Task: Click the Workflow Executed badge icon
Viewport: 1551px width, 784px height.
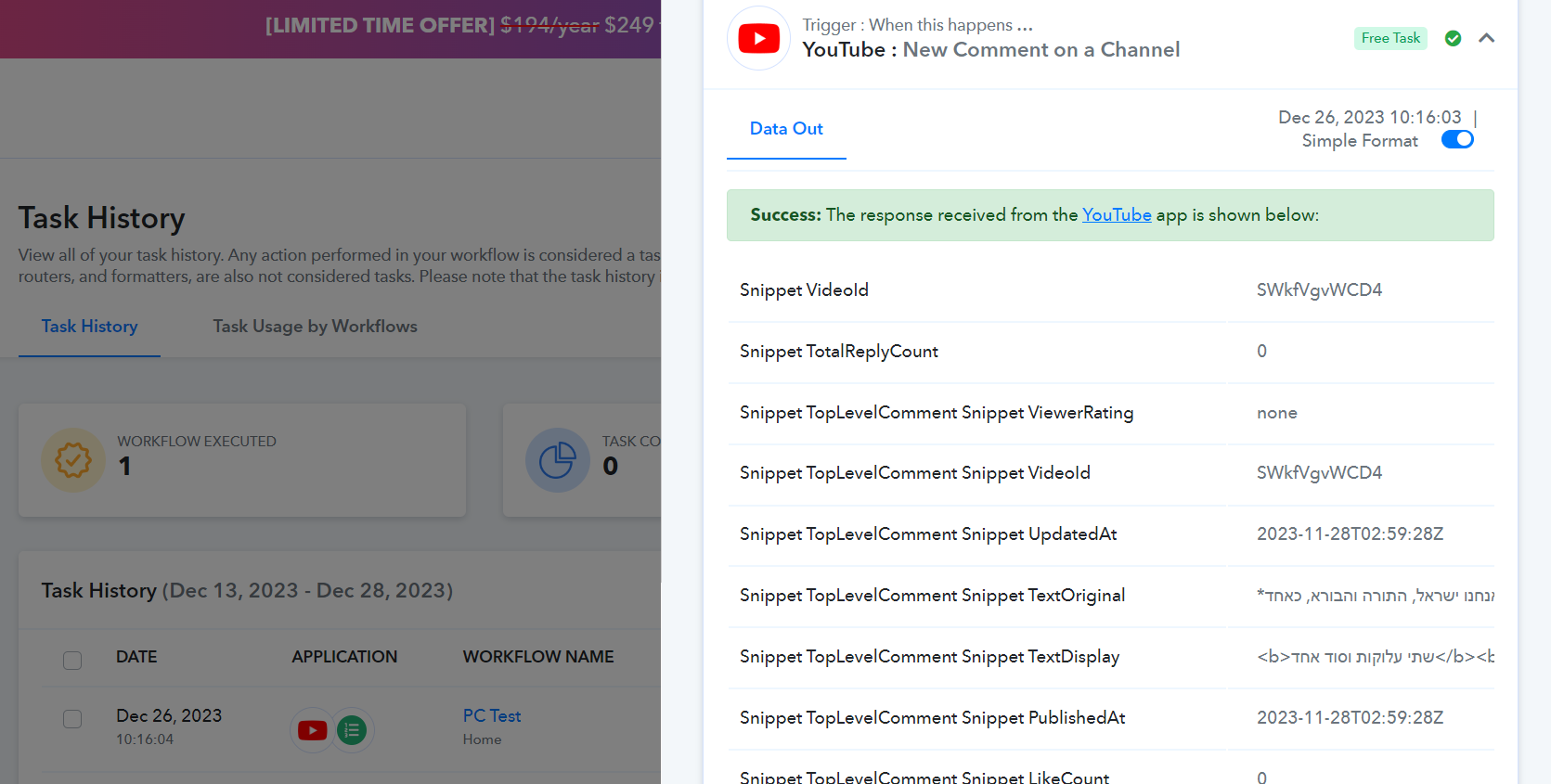Action: 73,460
